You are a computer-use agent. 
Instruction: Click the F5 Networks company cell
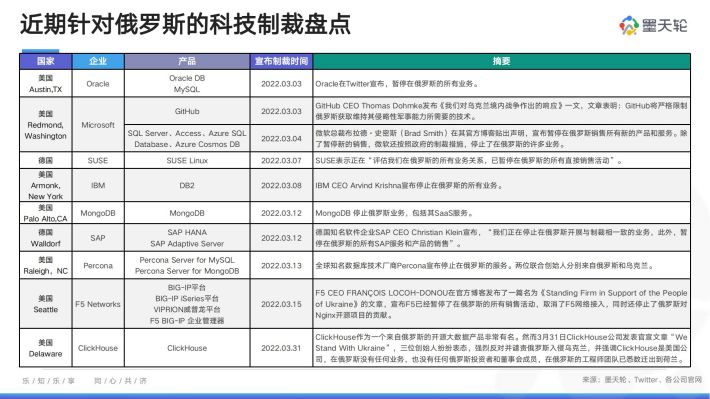[x=98, y=304]
